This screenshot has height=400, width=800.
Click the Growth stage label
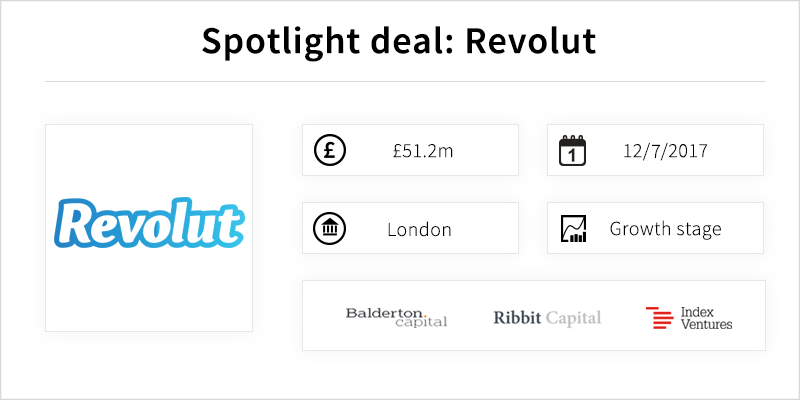(x=665, y=229)
